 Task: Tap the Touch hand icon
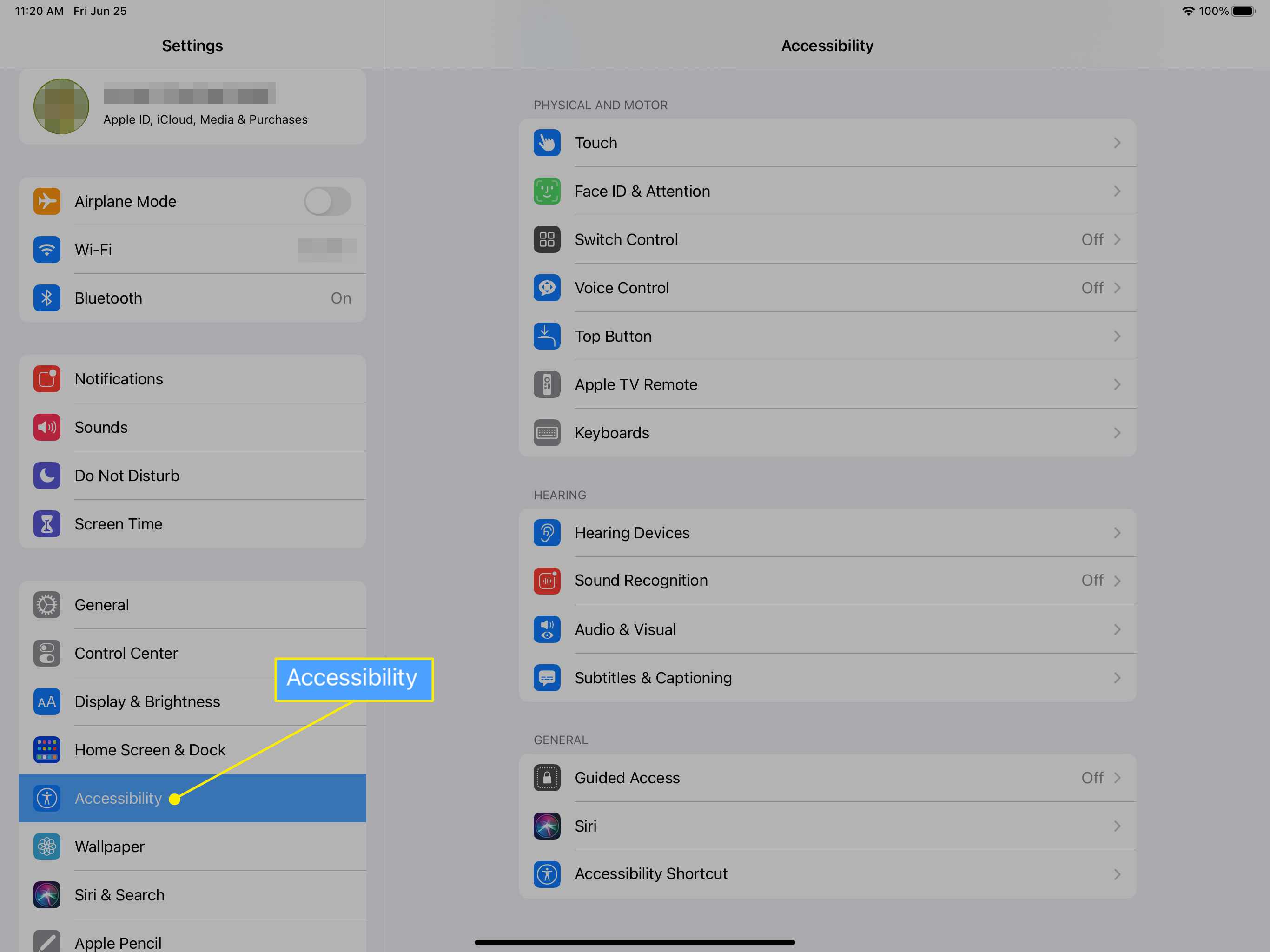[x=547, y=142]
